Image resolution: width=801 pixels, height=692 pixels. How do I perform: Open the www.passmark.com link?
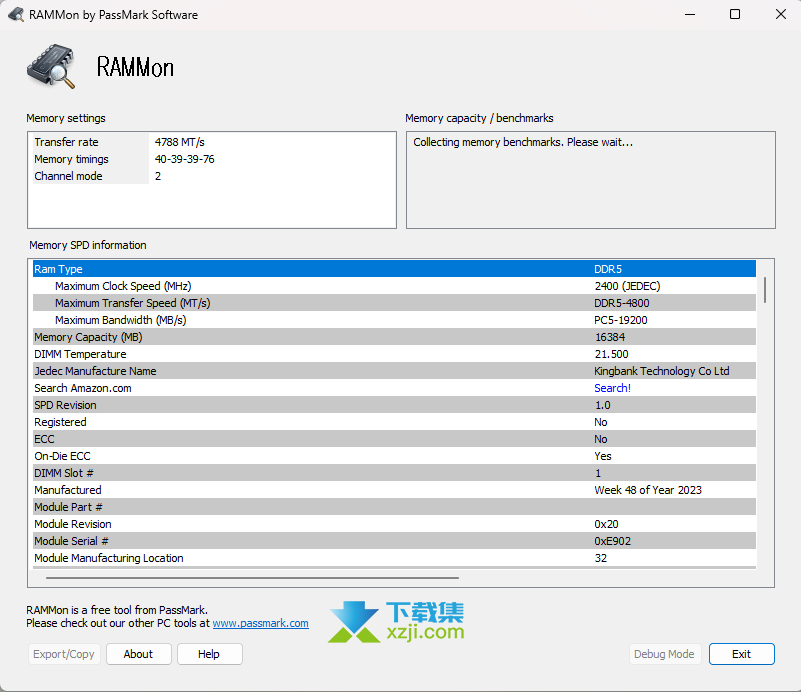pyautogui.click(x=261, y=624)
